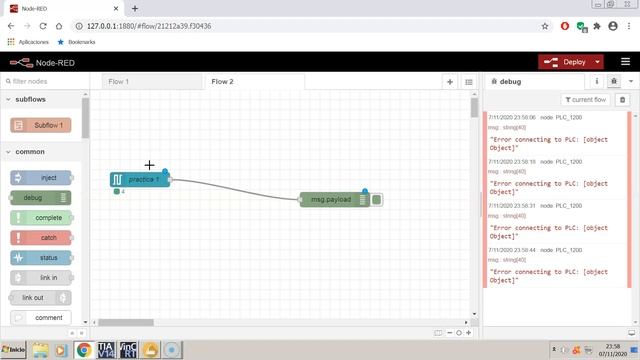Open the Deploy options dropdown arrow
This screenshot has width=640, height=360.
(598, 62)
